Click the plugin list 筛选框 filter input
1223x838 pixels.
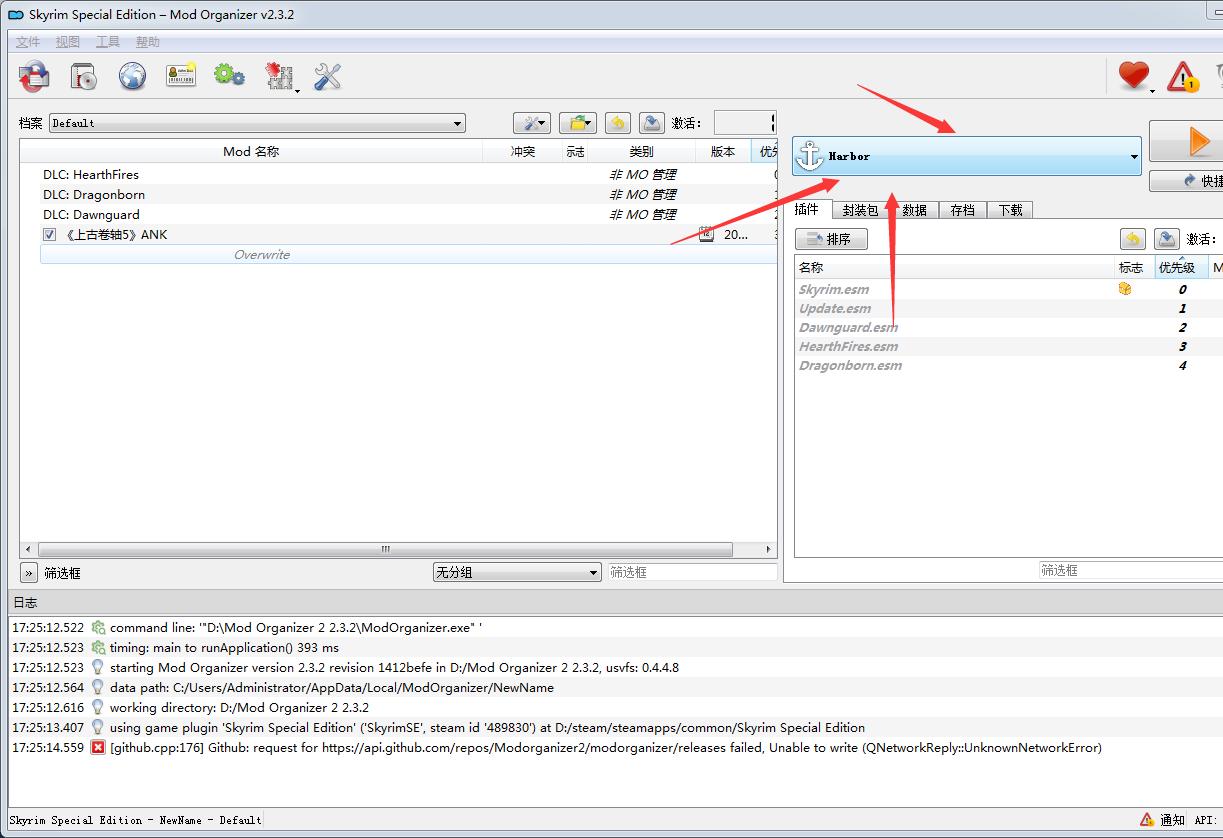pos(1130,570)
